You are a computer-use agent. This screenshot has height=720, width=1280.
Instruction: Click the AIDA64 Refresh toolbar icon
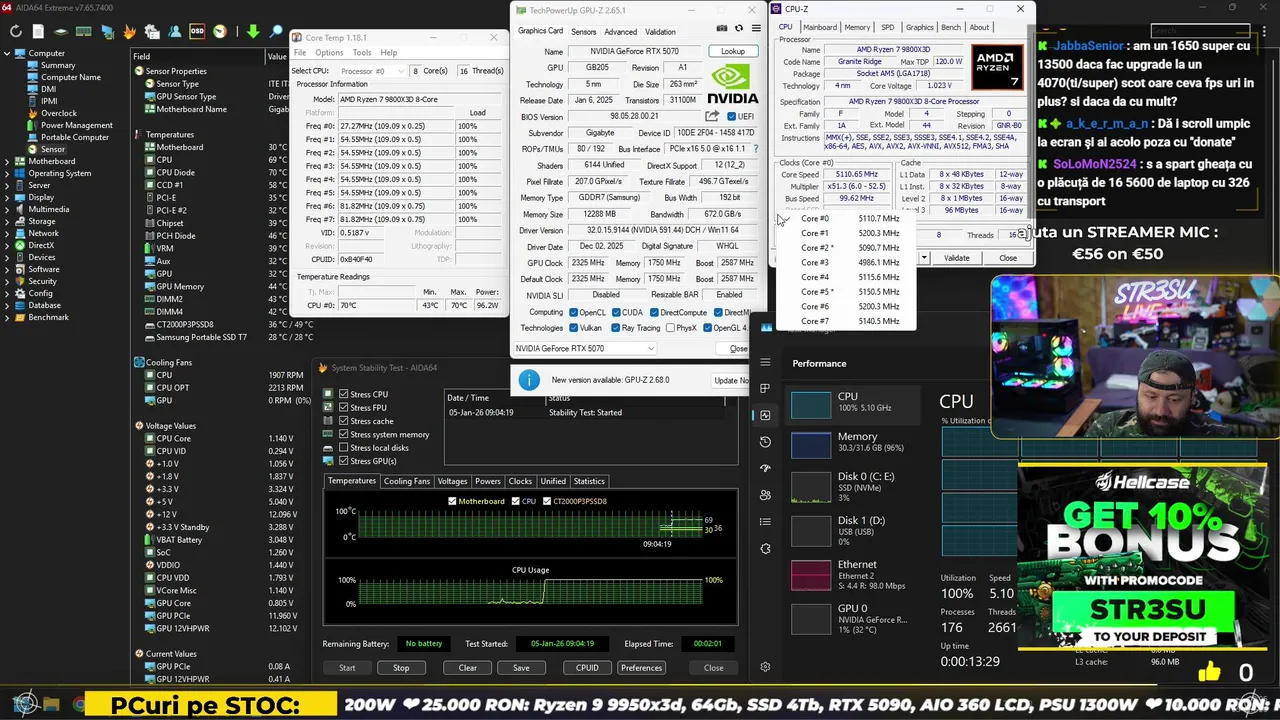click(16, 32)
